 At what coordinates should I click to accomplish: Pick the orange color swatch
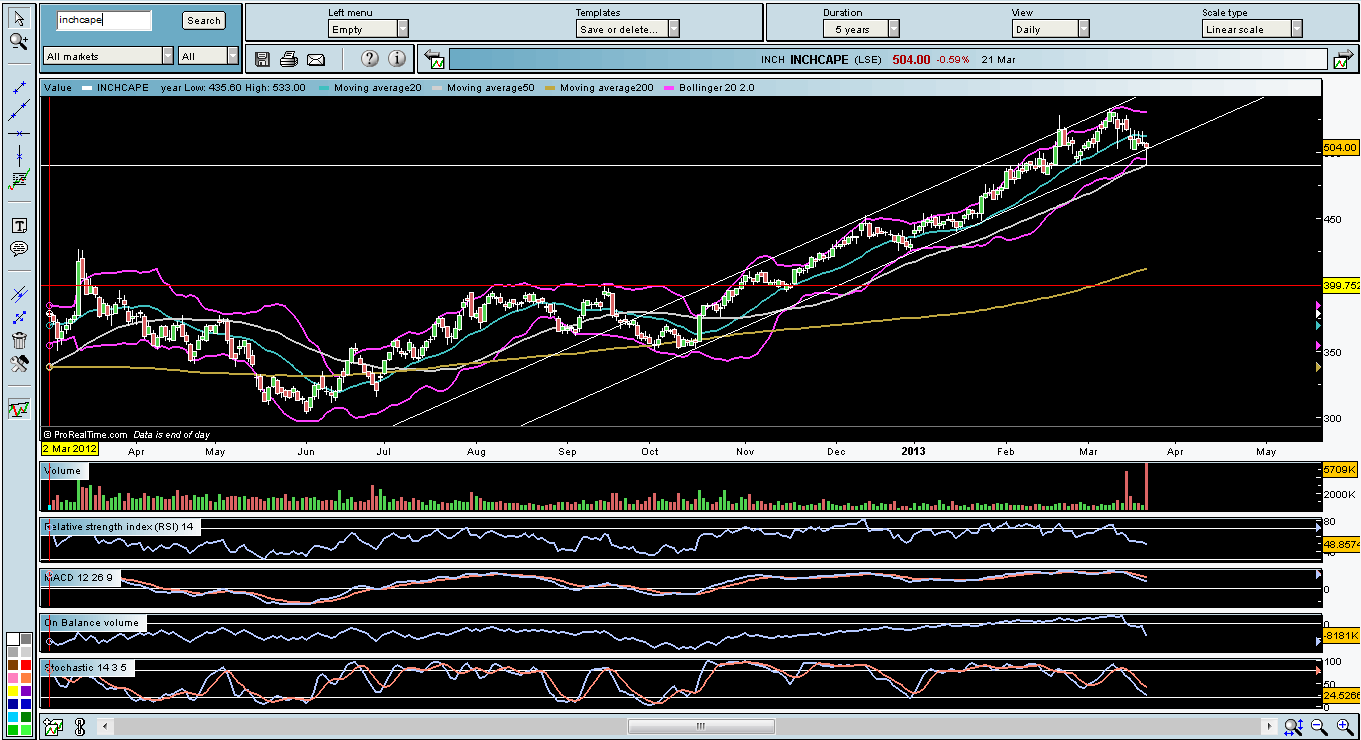click(25, 678)
